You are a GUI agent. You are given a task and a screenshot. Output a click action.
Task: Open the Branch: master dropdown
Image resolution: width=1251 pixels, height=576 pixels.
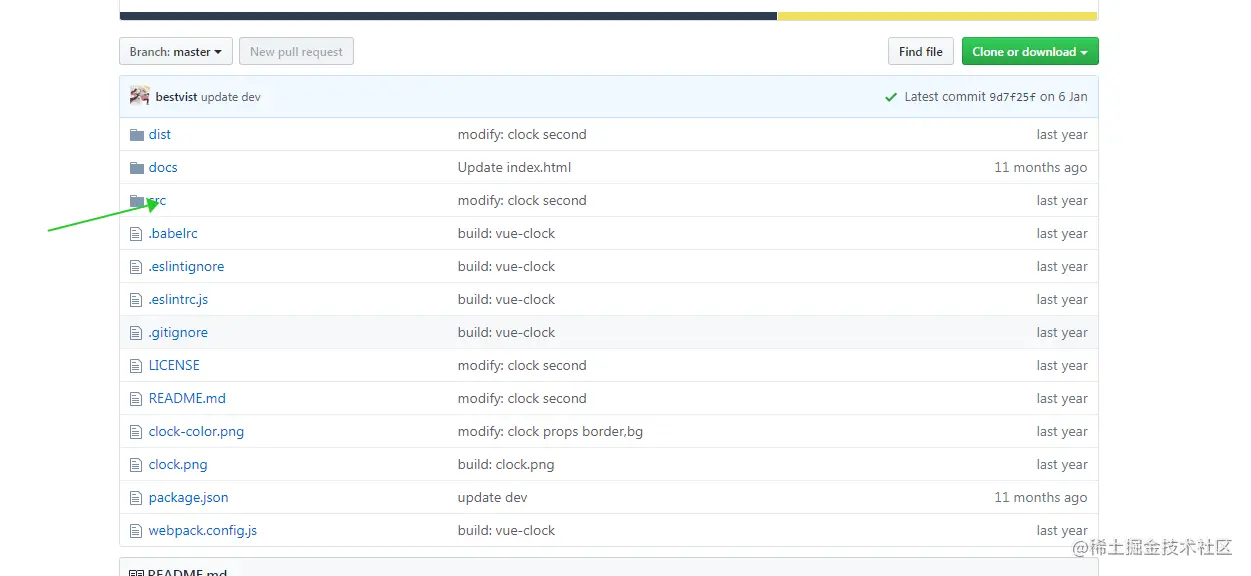(176, 52)
